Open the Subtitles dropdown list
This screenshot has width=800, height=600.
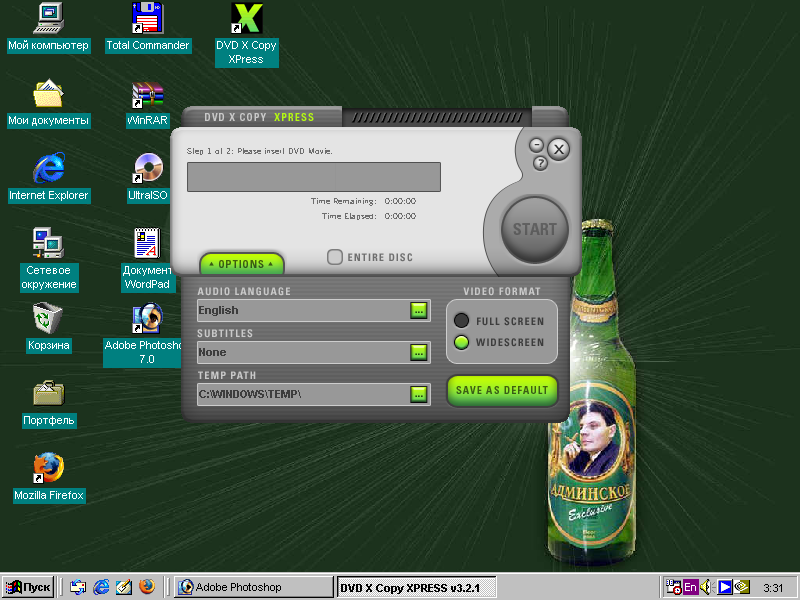click(x=418, y=352)
